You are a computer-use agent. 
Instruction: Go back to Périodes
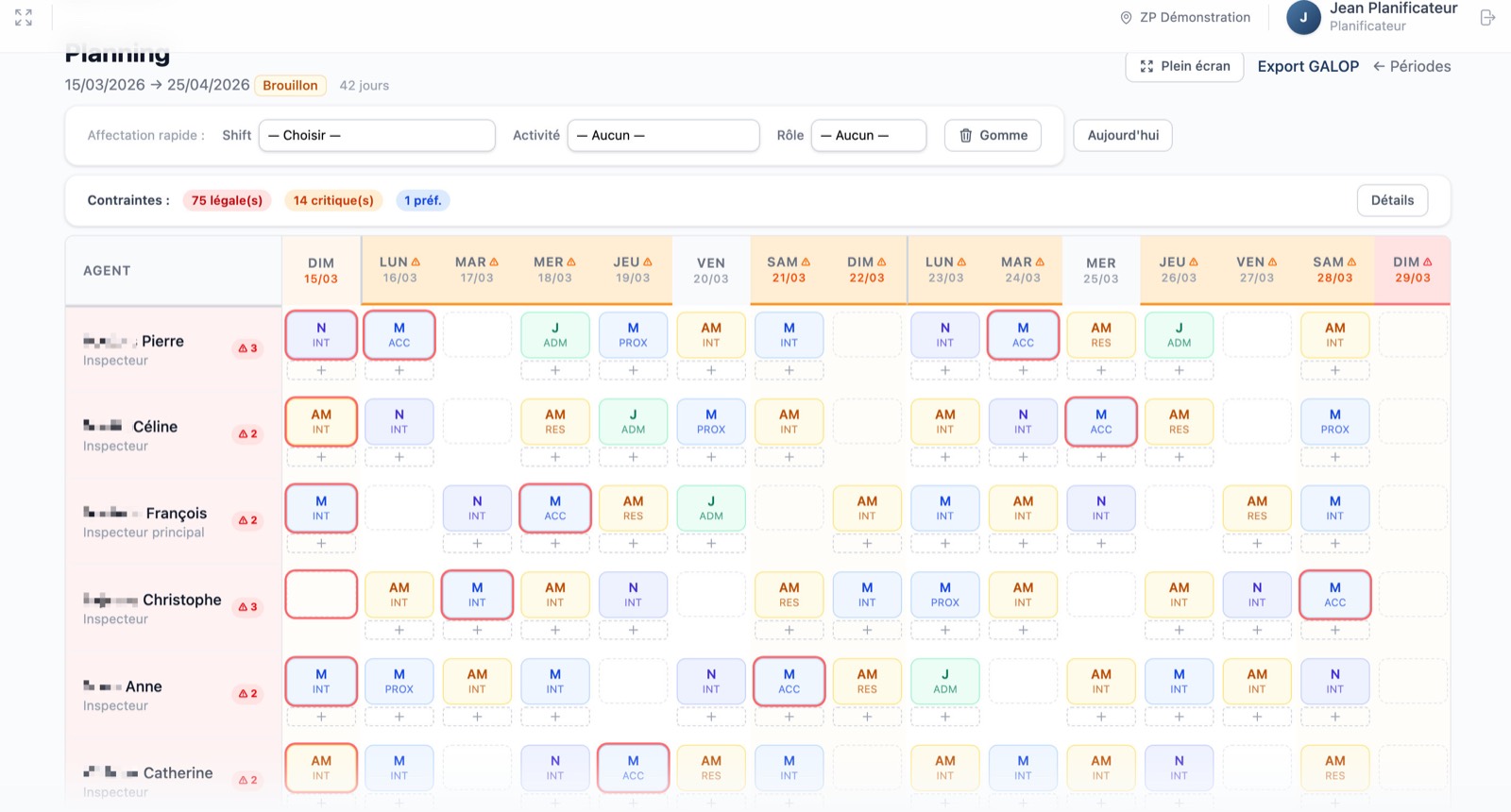(x=1412, y=66)
